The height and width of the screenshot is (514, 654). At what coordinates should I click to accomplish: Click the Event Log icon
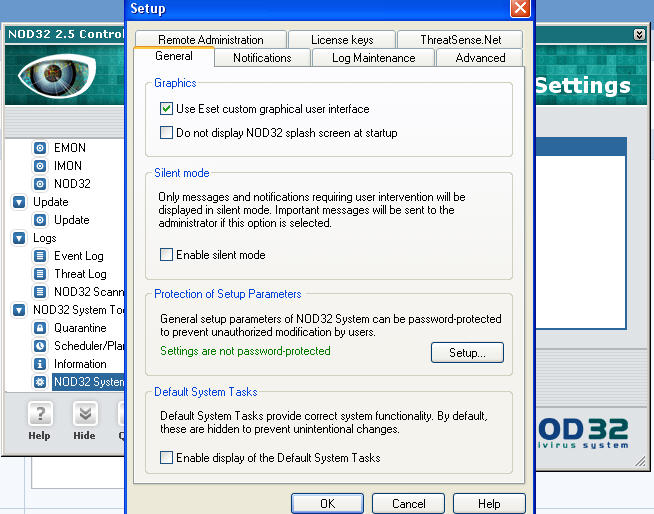tap(40, 256)
